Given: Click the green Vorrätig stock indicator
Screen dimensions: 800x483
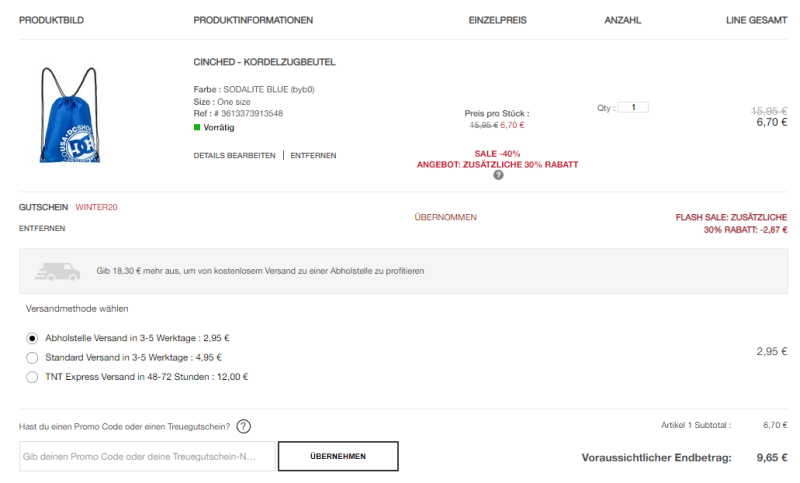Looking at the screenshot, I should [197, 127].
